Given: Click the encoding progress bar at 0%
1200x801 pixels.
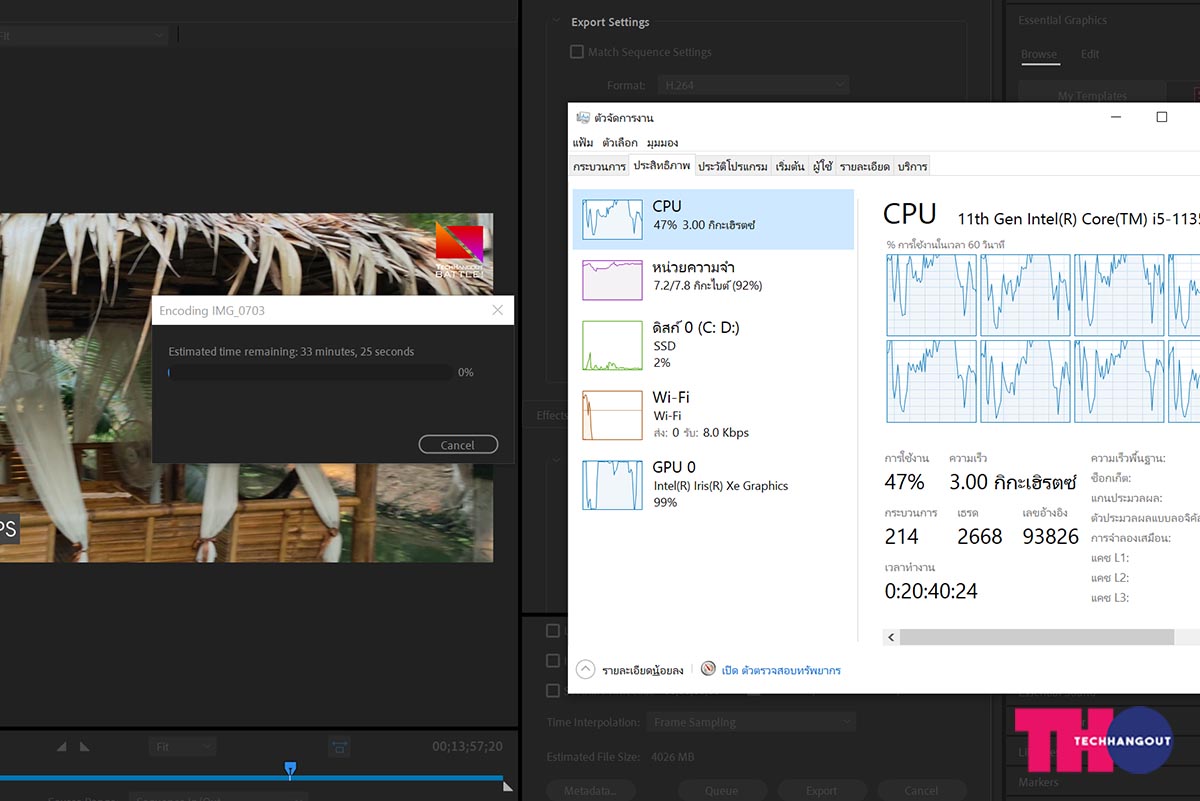Looking at the screenshot, I should pos(309,372).
